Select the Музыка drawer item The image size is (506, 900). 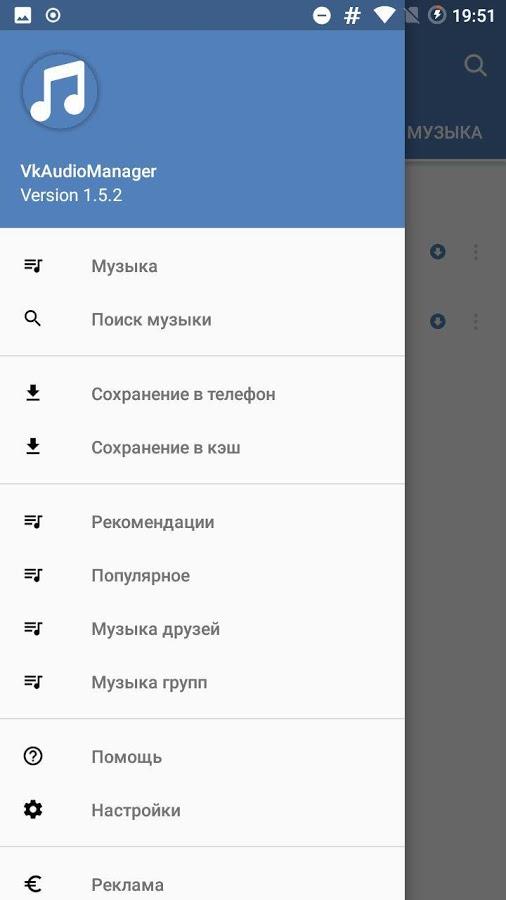202,266
